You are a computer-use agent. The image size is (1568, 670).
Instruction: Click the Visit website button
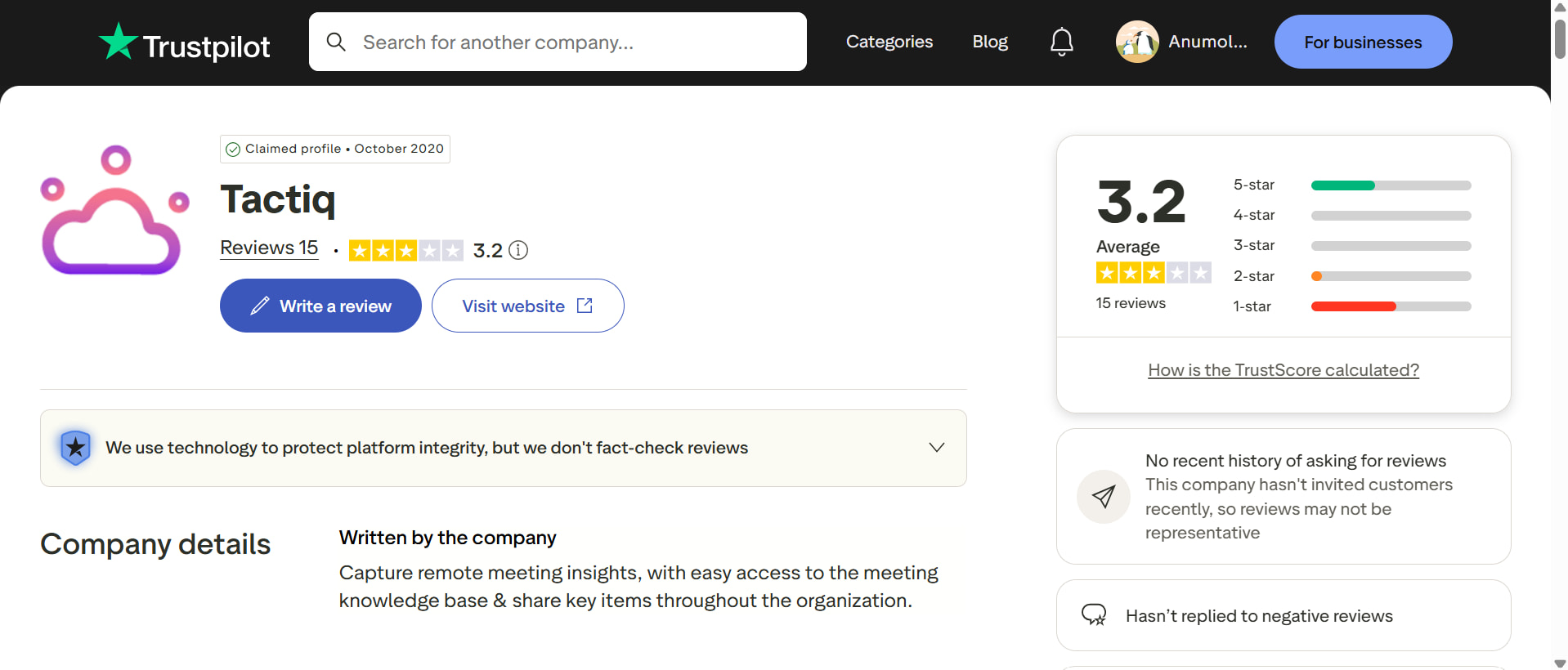click(527, 306)
